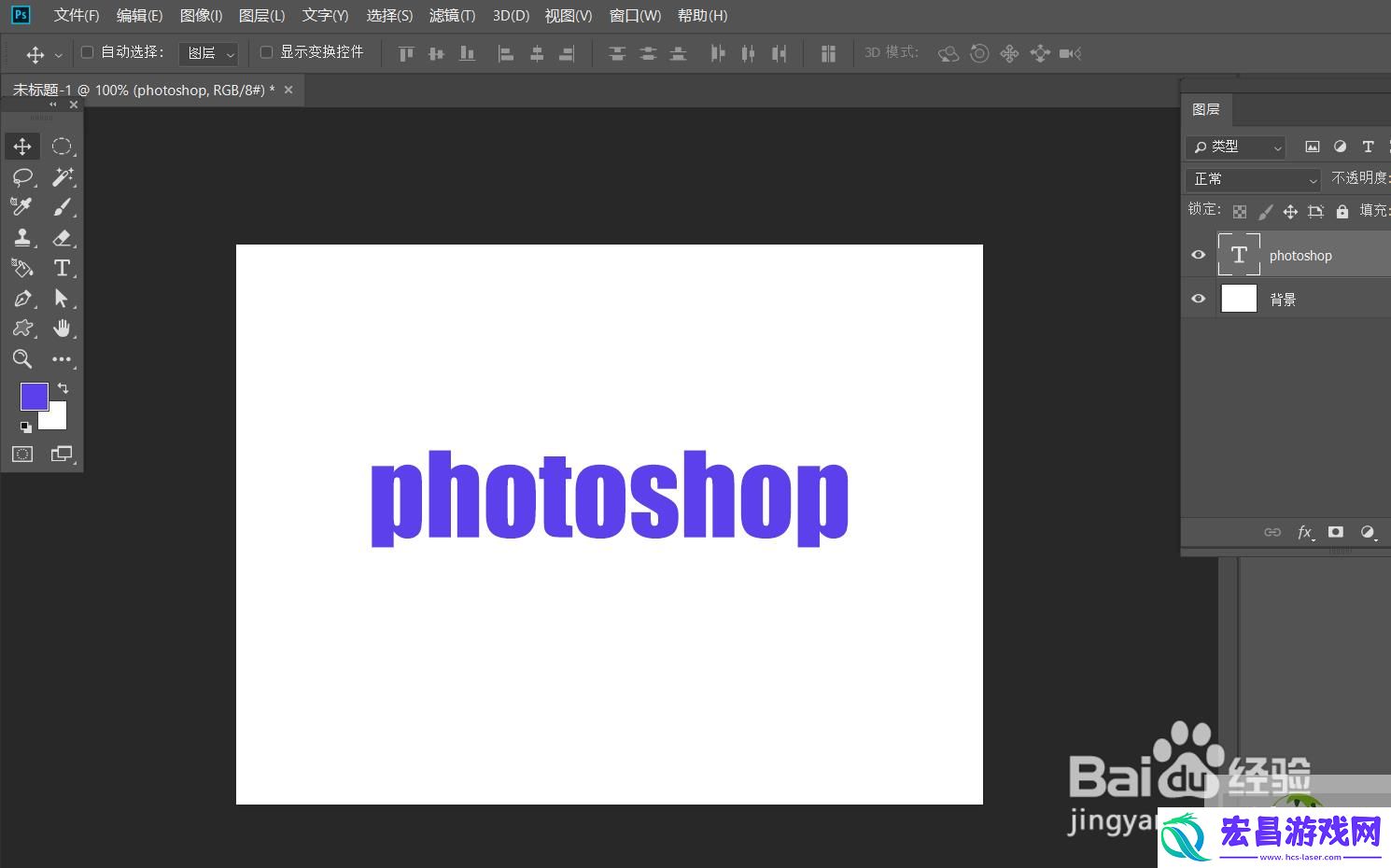Collapse the toolbox double-arrow
Viewport: 1391px width, 868px height.
53,105
